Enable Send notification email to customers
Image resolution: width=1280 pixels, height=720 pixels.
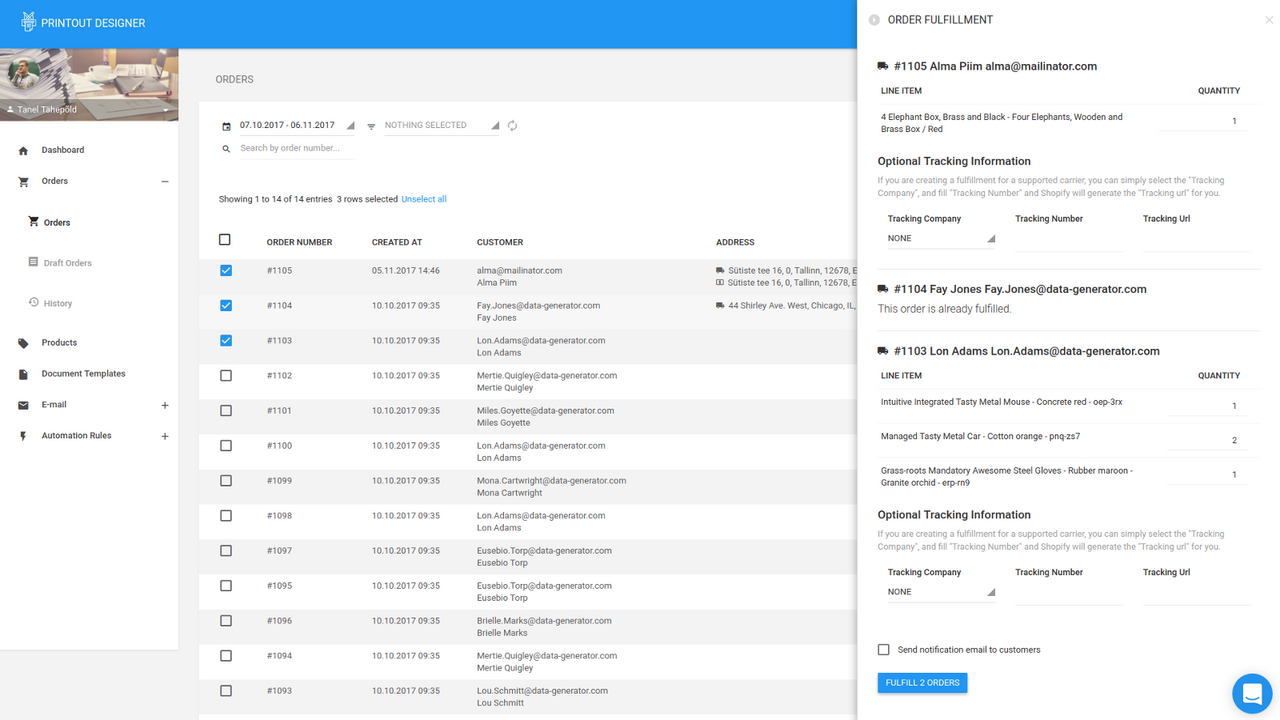point(883,649)
